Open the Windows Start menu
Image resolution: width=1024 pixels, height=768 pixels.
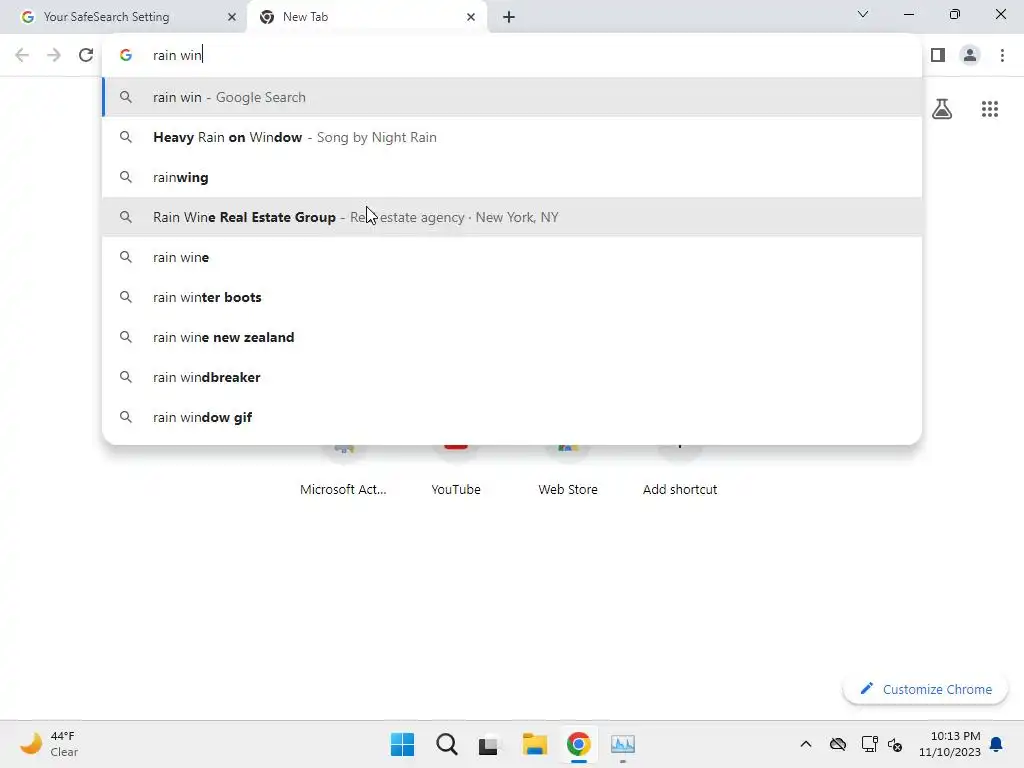(x=402, y=744)
